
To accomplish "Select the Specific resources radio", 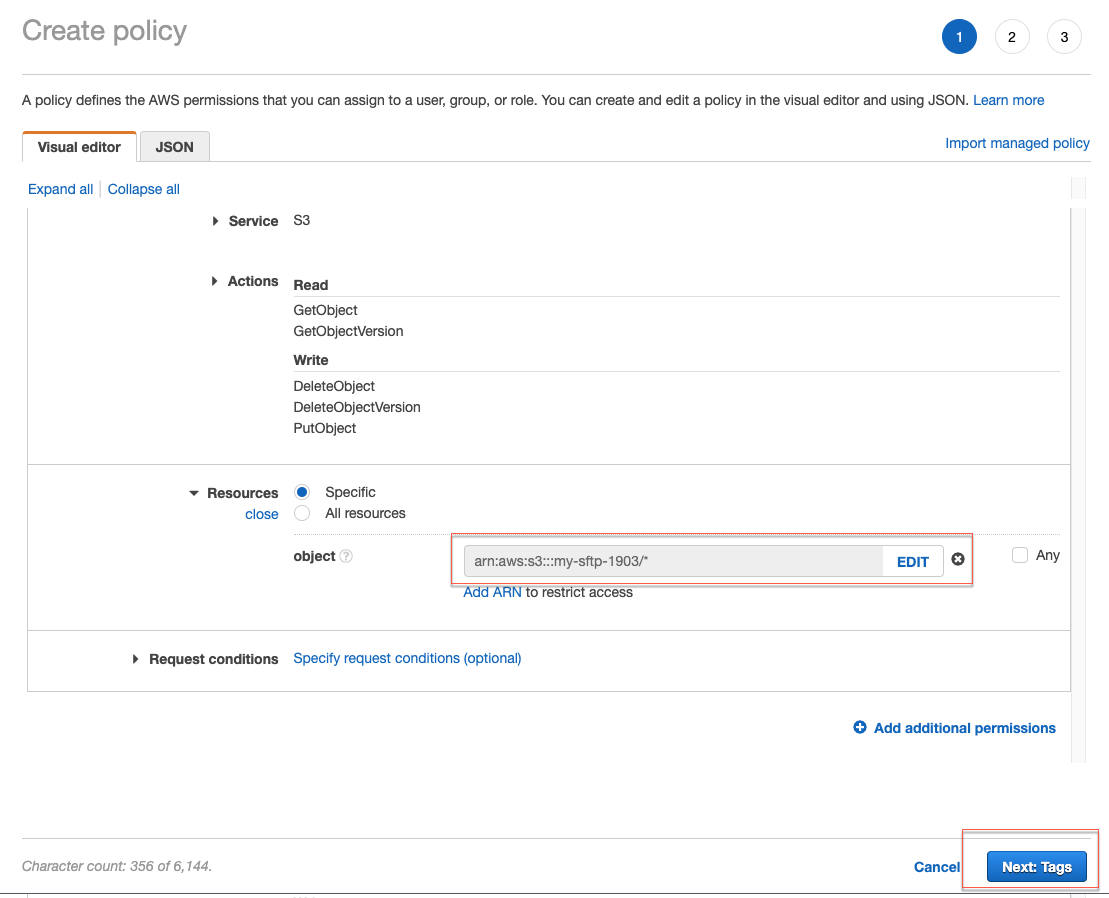I will [x=302, y=492].
